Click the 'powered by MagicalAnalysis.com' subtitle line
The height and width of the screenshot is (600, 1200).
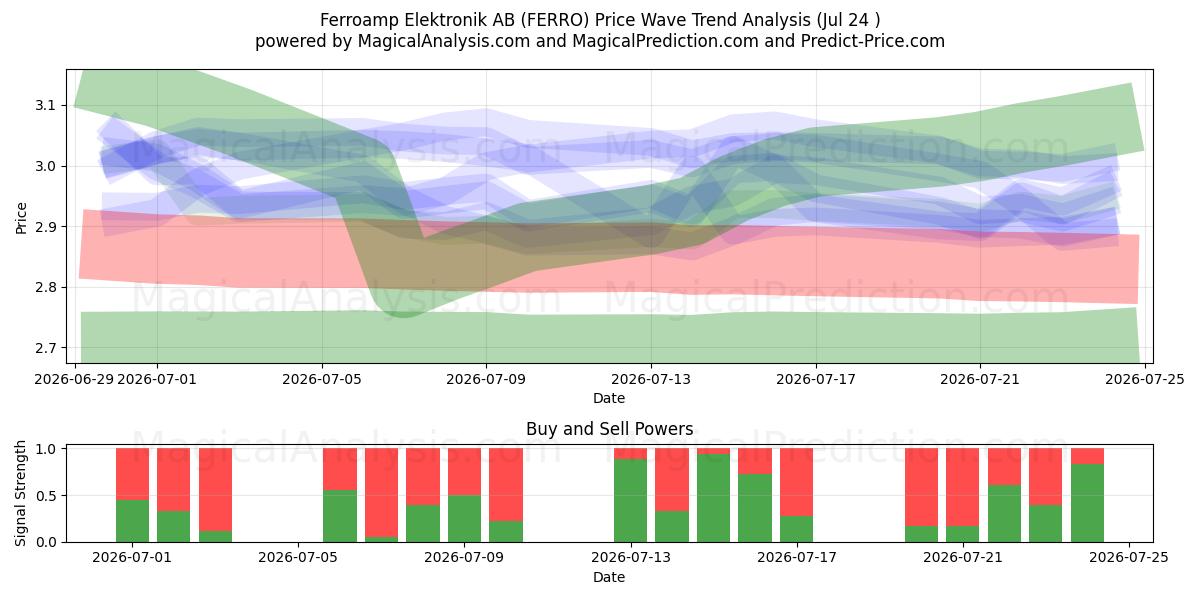click(x=600, y=41)
